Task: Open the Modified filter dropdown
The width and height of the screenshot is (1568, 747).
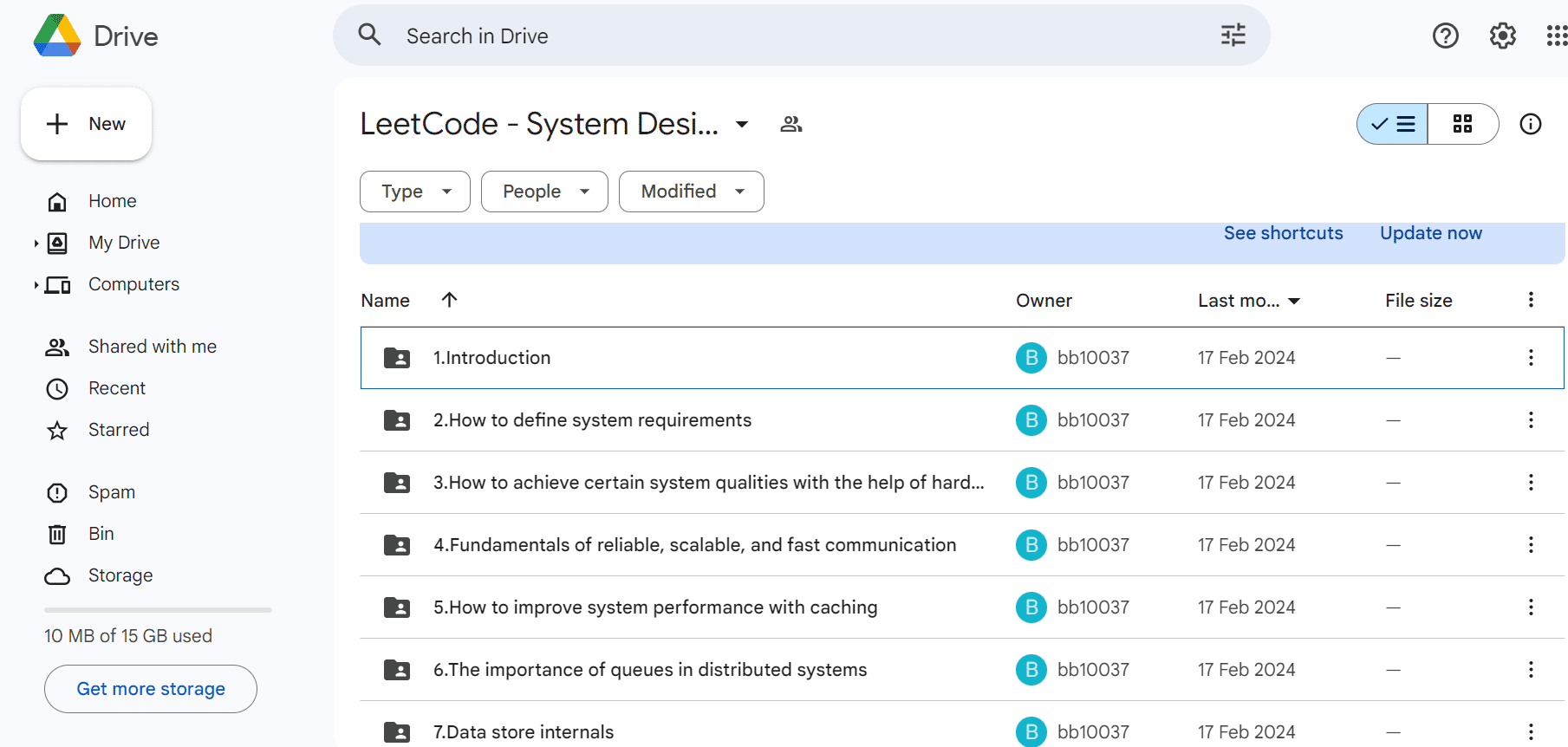Action: click(x=692, y=192)
